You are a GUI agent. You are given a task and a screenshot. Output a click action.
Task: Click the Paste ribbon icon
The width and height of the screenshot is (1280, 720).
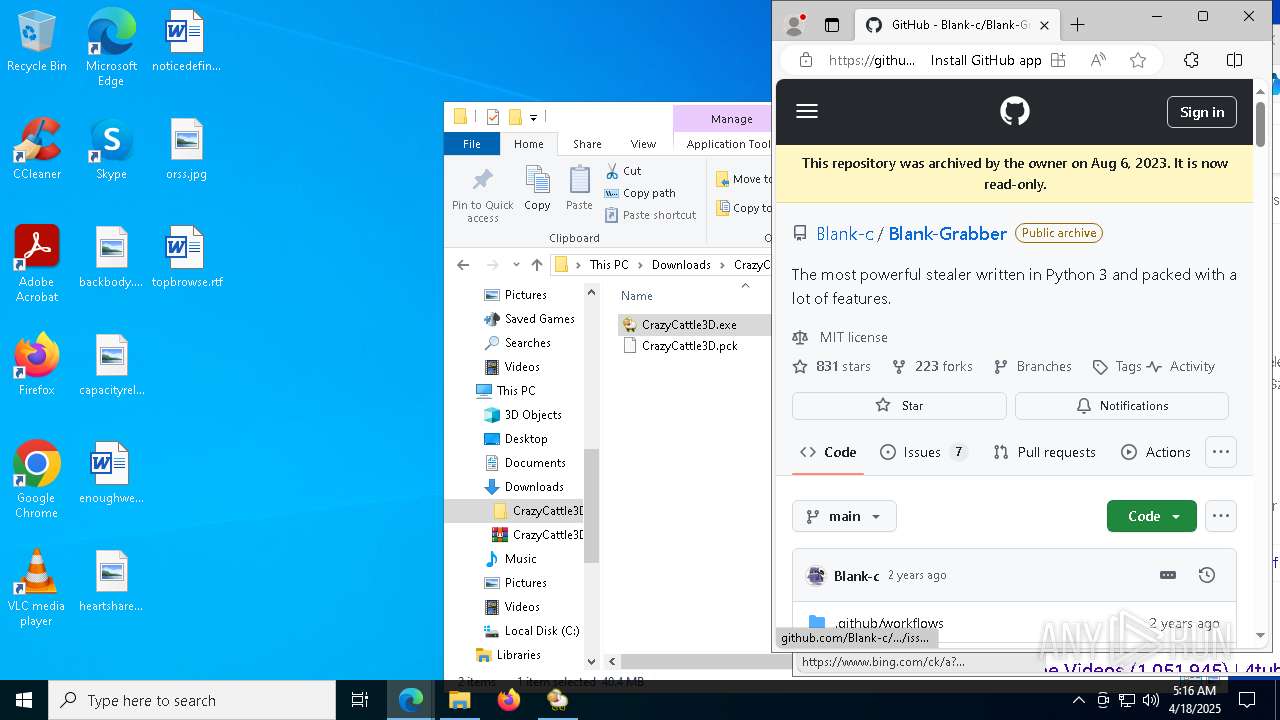tap(579, 189)
